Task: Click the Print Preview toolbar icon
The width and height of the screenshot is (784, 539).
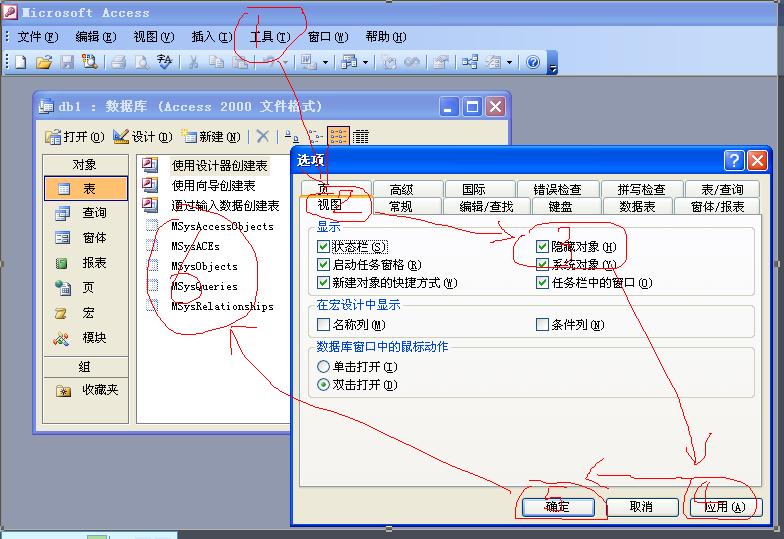Action: (142, 62)
